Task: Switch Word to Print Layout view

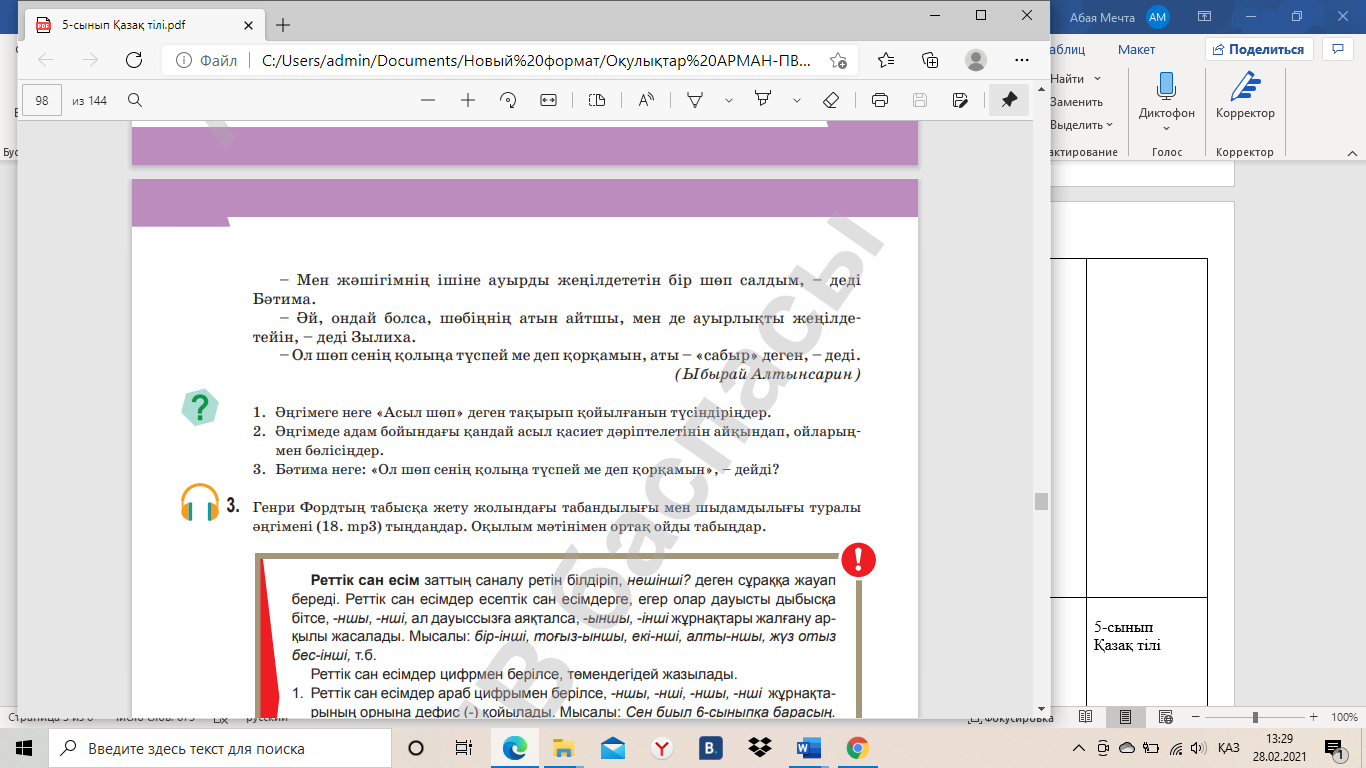Action: 1126,717
